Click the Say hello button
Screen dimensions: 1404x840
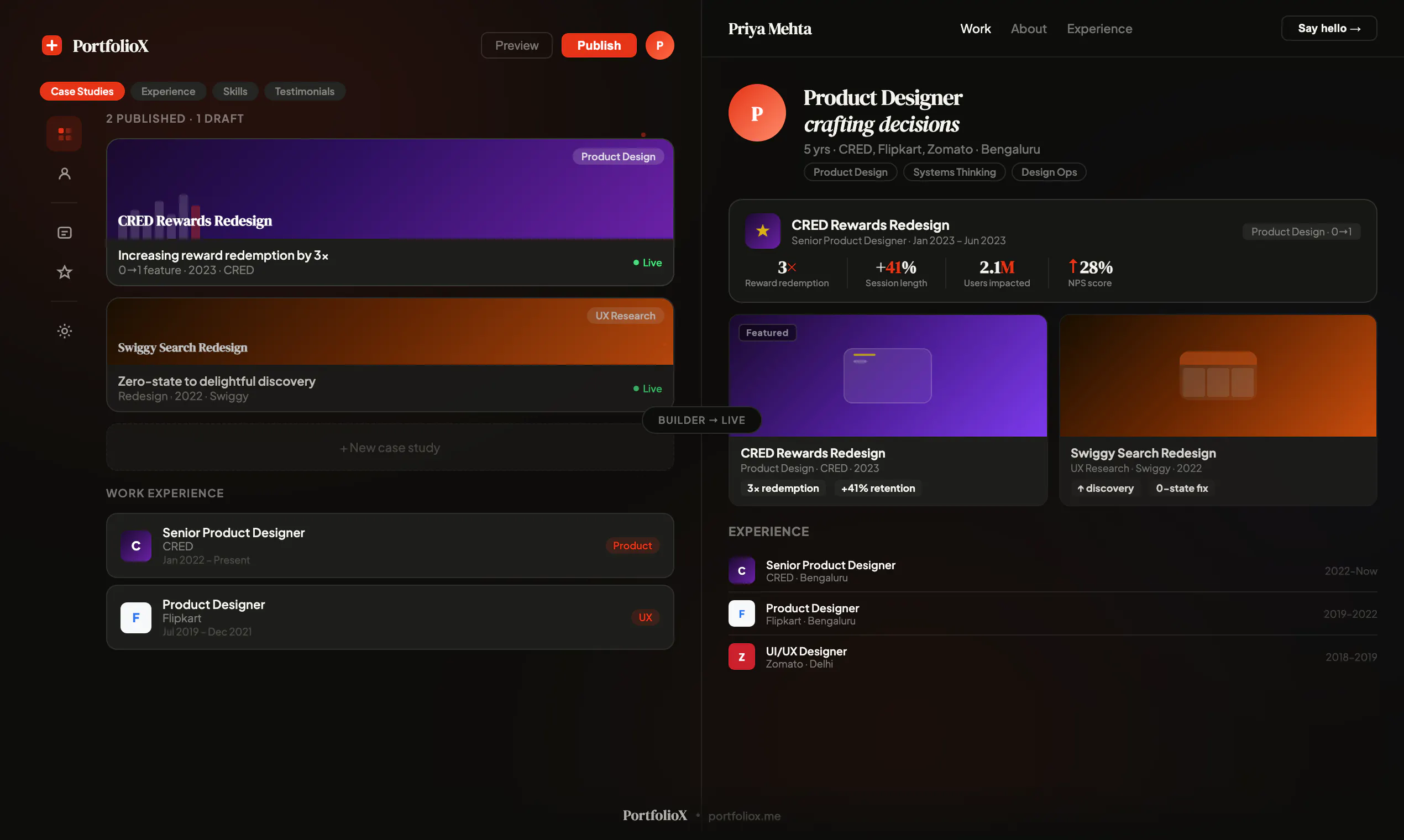[1329, 28]
